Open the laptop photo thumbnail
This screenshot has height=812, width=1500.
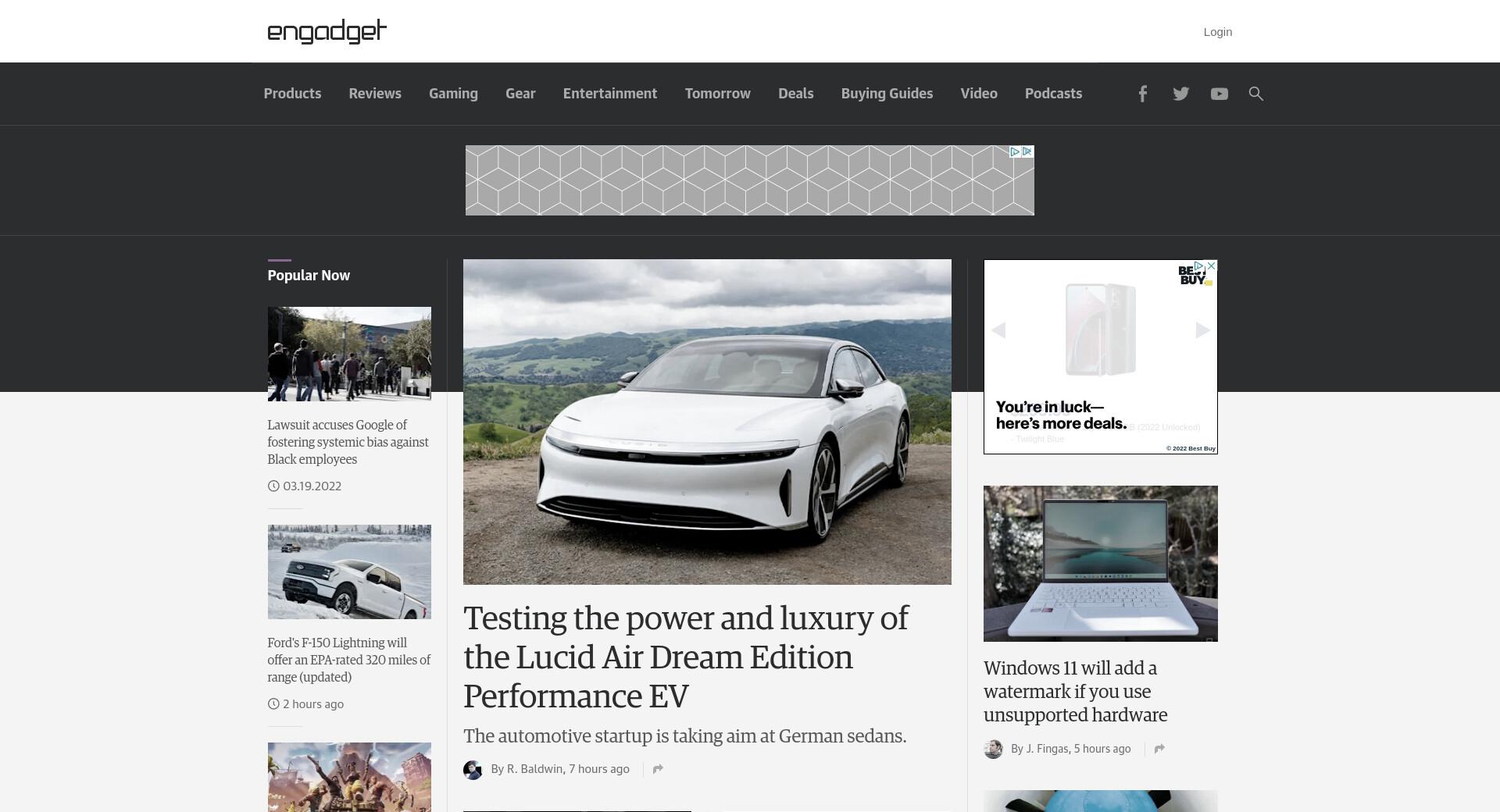pos(1100,564)
